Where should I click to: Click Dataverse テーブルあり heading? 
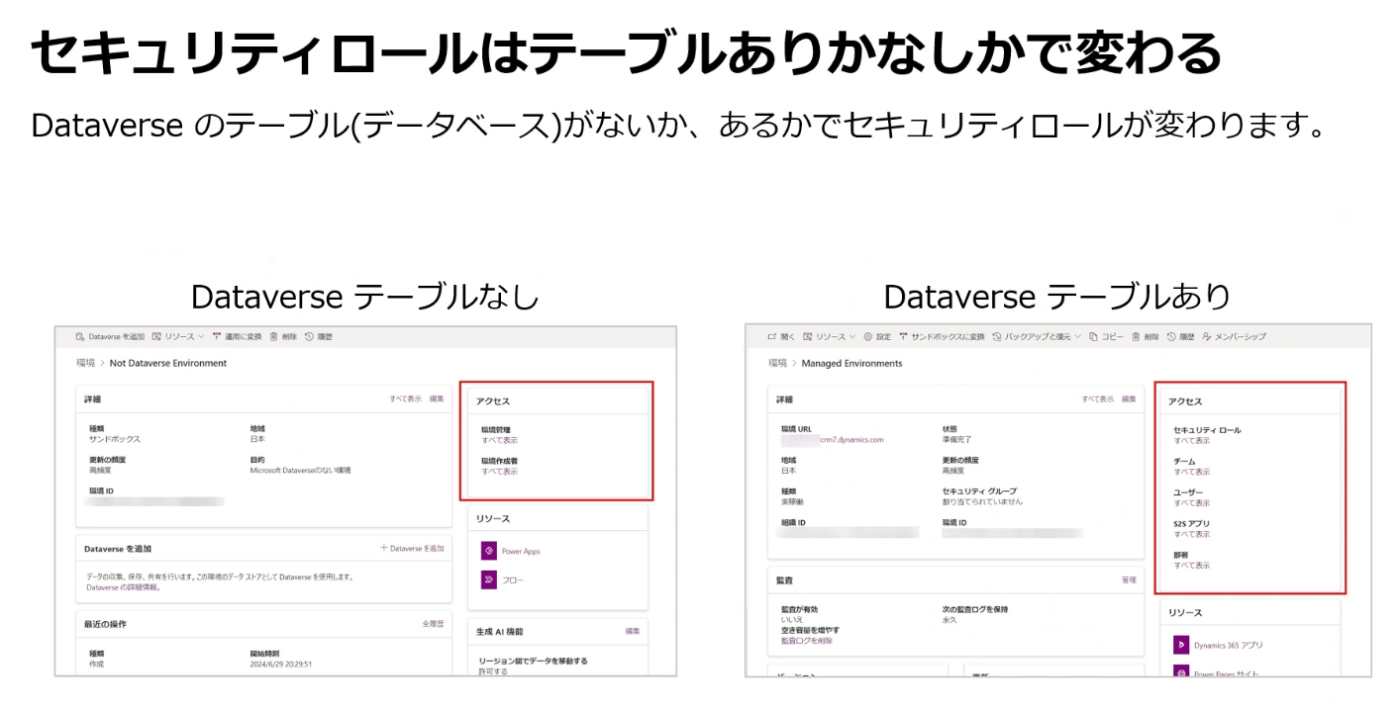pos(1057,297)
